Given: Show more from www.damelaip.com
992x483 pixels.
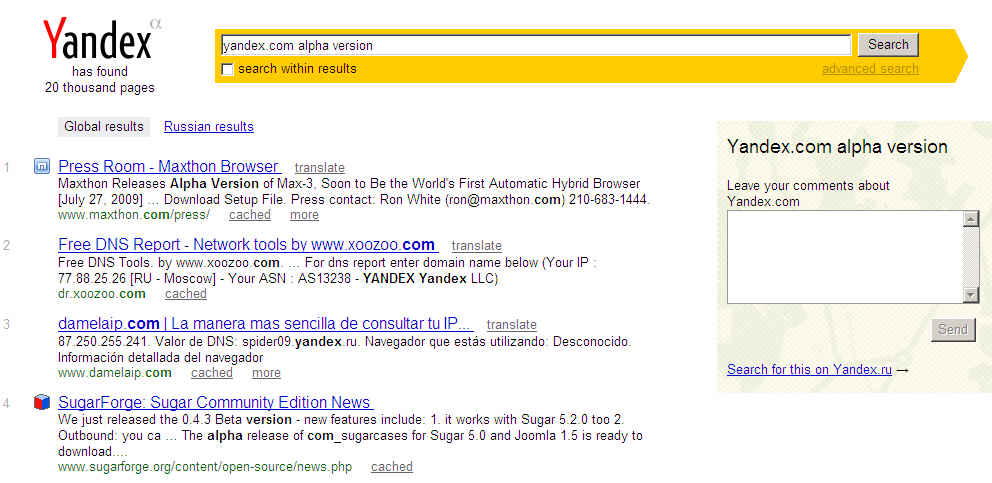Looking at the screenshot, I should [x=266, y=373].
